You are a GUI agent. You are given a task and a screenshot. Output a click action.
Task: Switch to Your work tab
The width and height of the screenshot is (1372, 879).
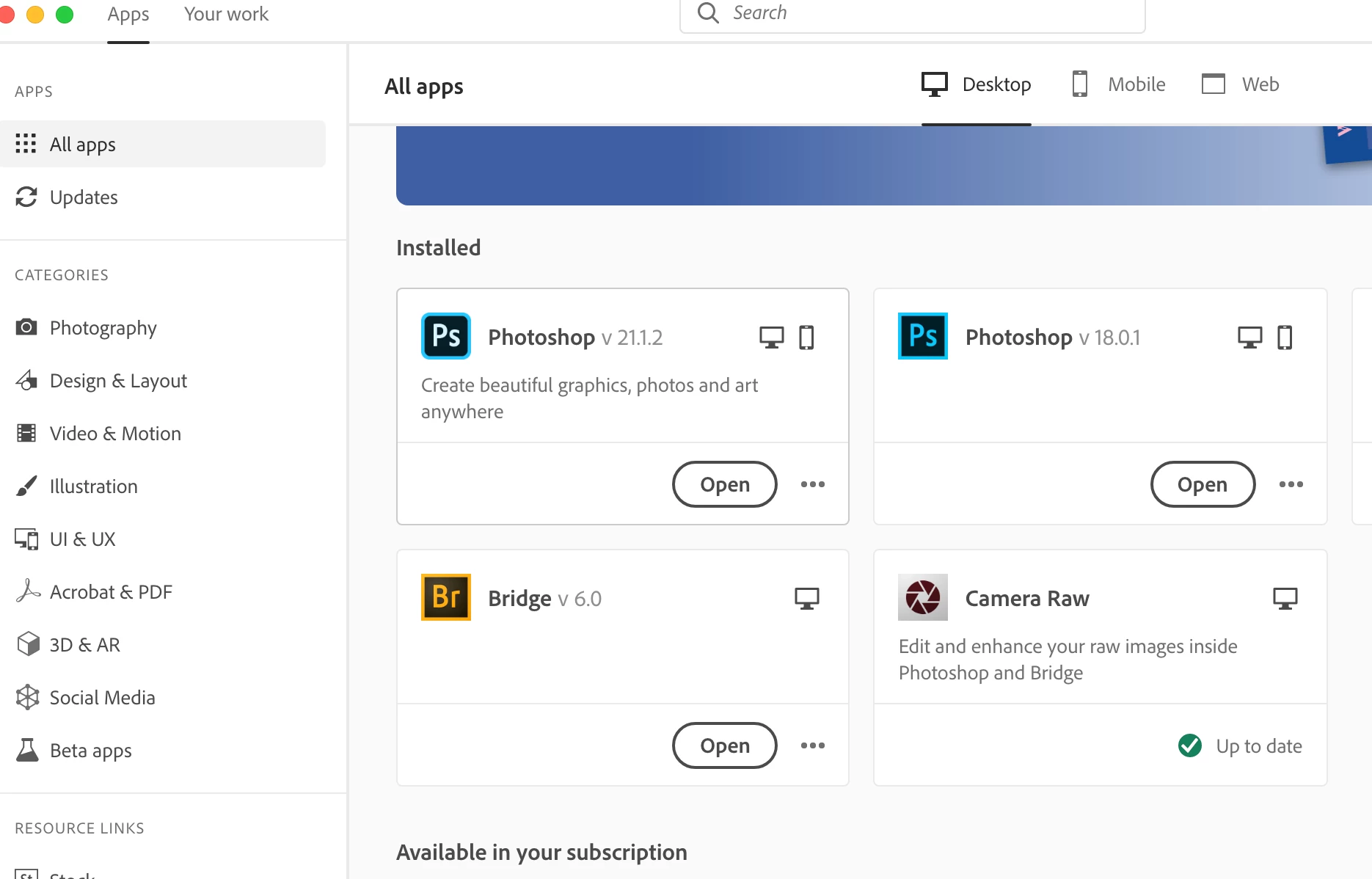[226, 14]
